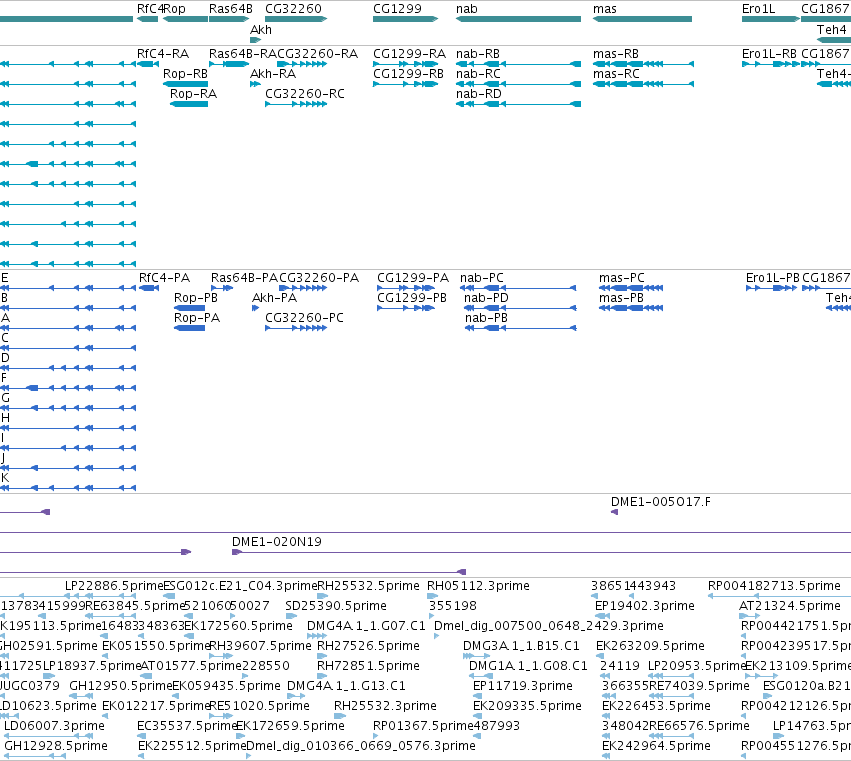Click the EK172659.5prime EST label
Screen dimensions: 851x761
point(290,726)
